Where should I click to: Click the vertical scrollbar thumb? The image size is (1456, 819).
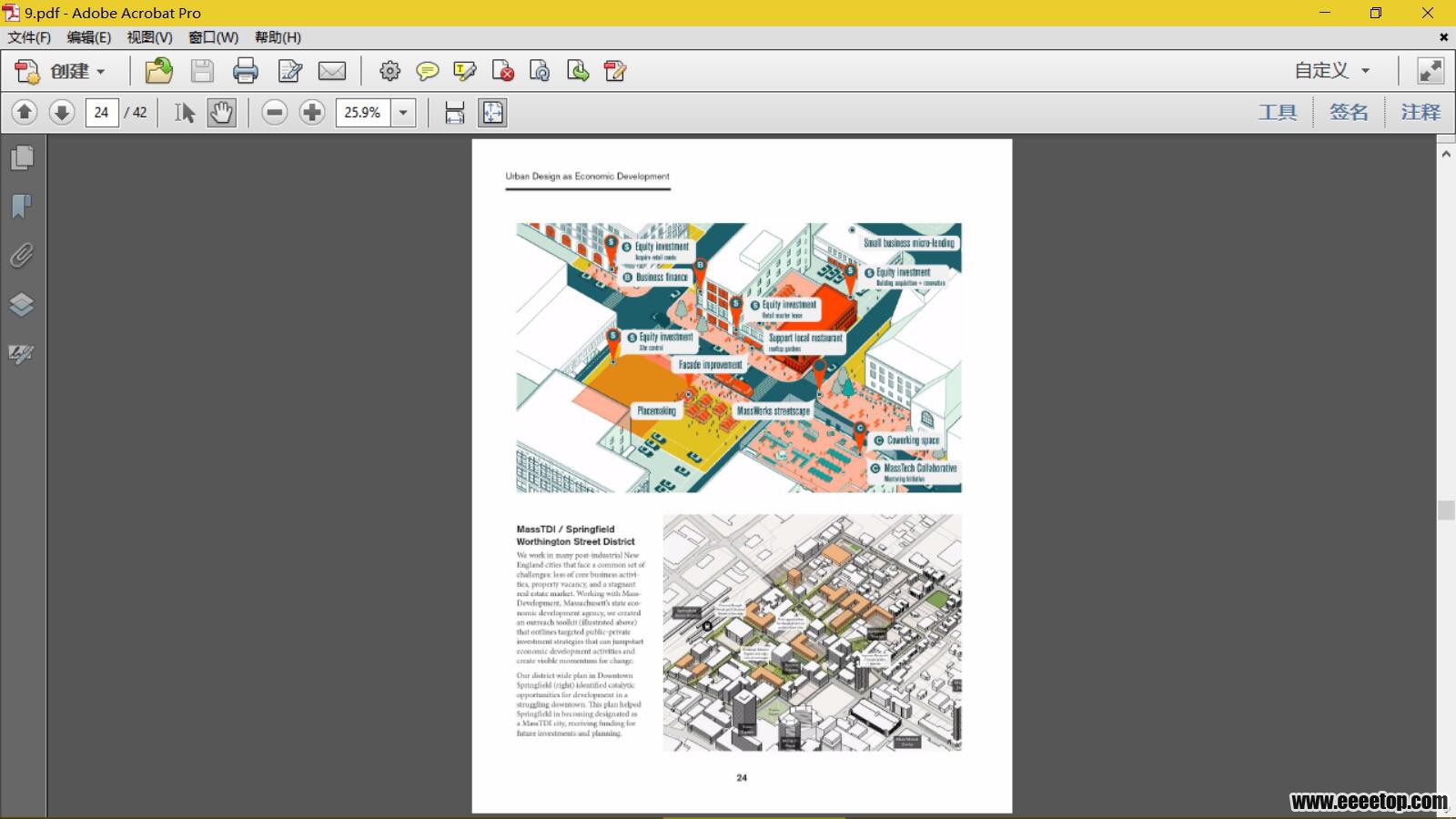click(1446, 511)
